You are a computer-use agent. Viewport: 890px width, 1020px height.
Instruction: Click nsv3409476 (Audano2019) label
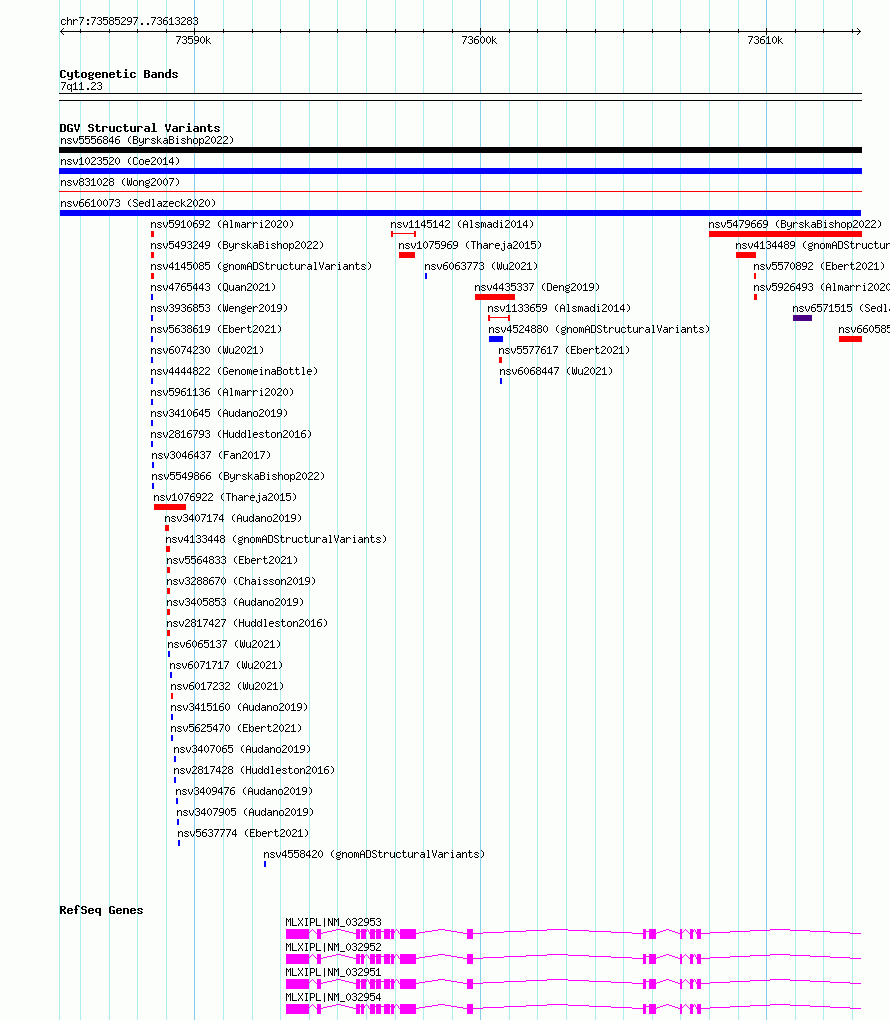244,791
